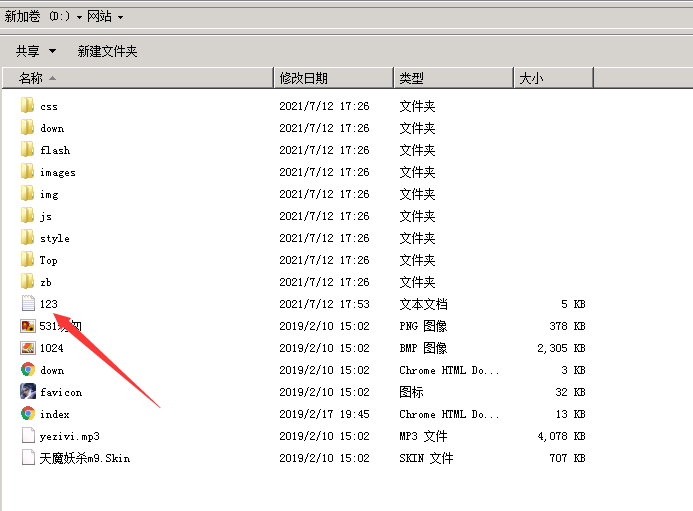Click the Chrome icon of the 3 KB down file
This screenshot has height=511, width=693.
pyautogui.click(x=28, y=370)
